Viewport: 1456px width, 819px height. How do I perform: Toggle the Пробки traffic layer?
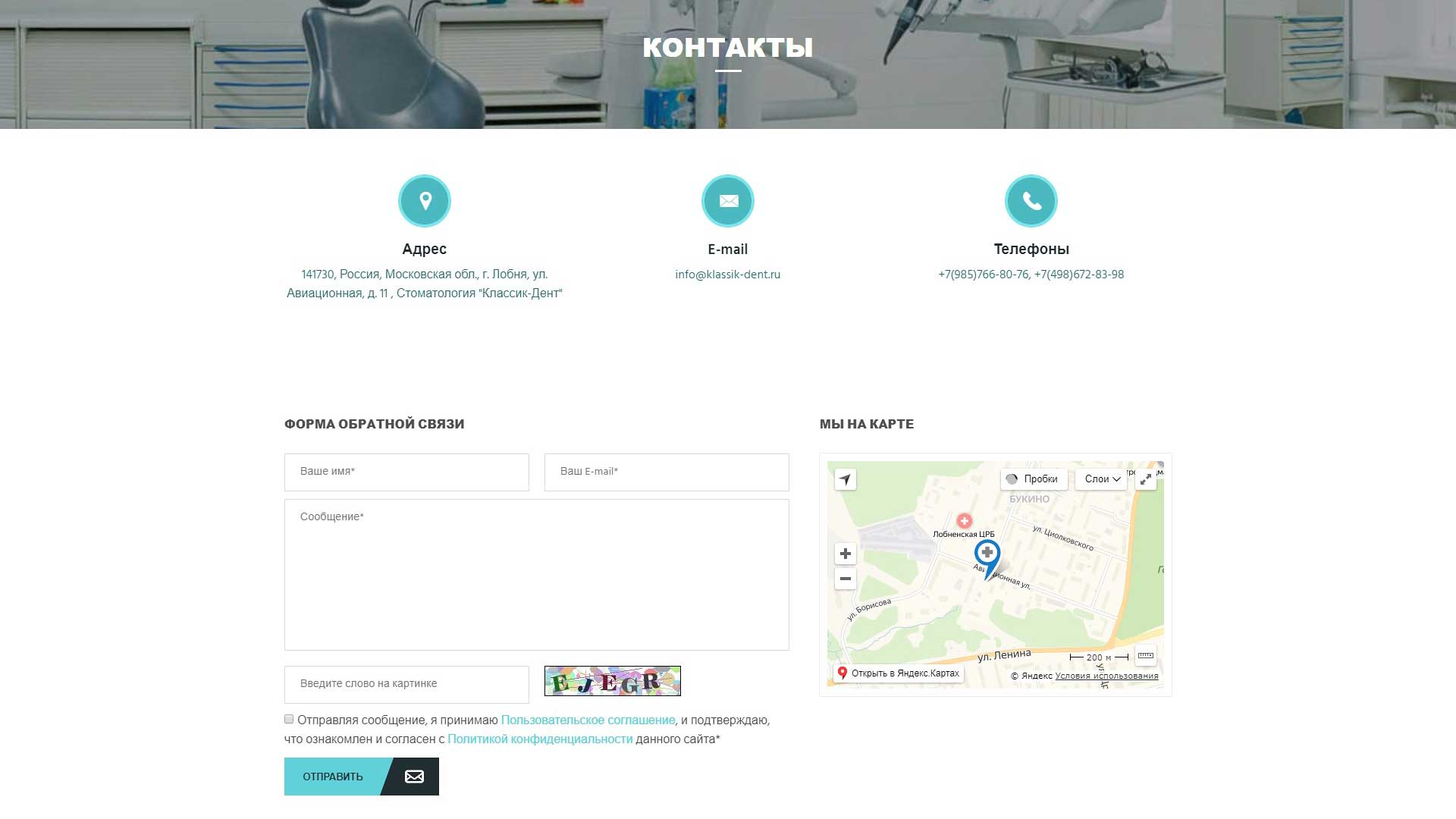tap(1034, 479)
